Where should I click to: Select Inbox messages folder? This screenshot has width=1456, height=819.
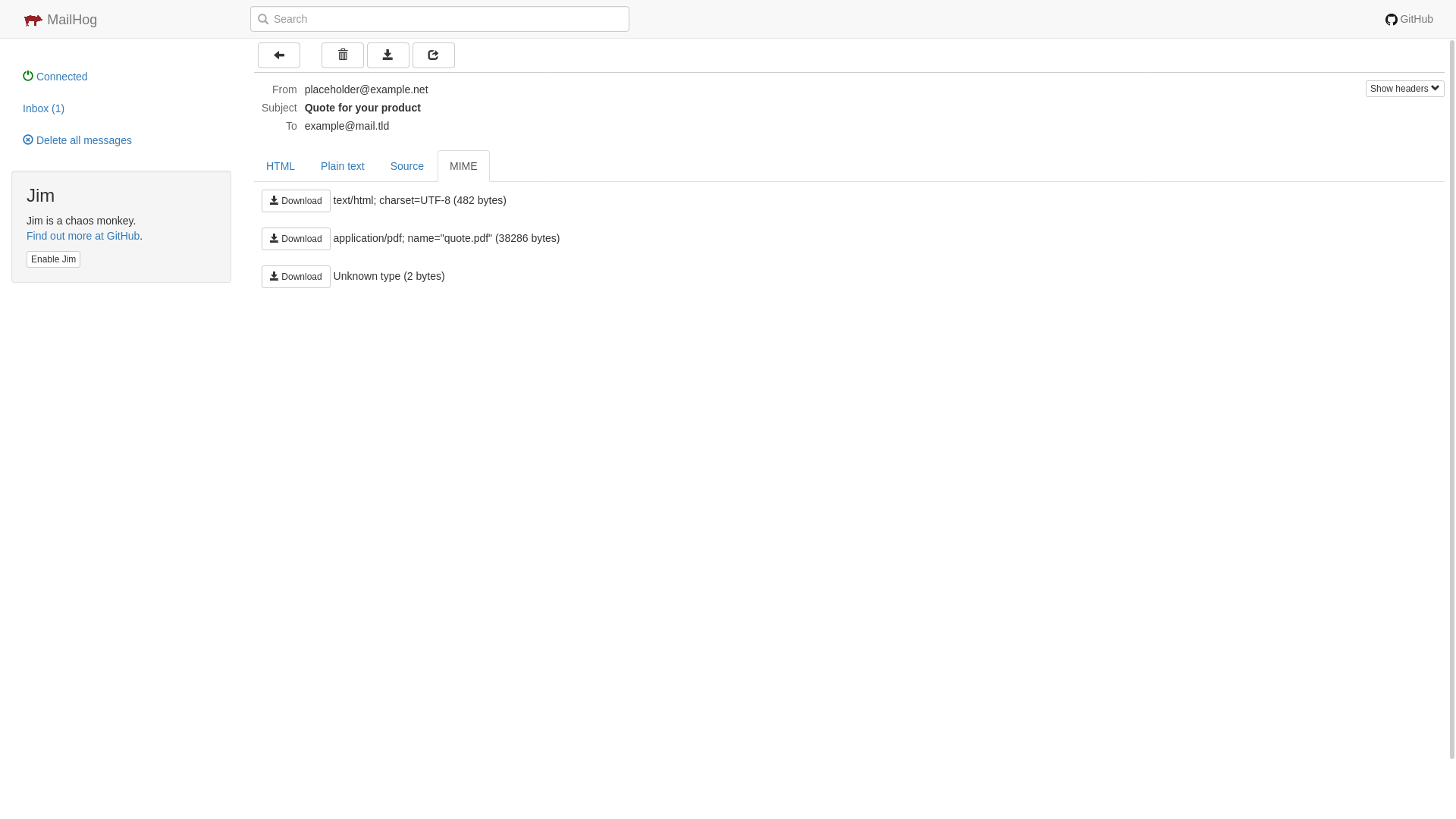coord(43,108)
